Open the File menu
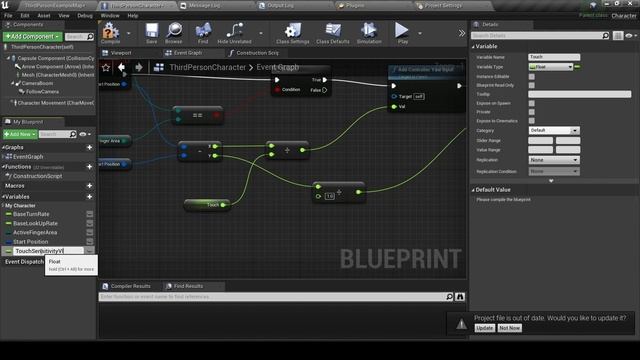The width and height of the screenshot is (640, 360). point(8,16)
